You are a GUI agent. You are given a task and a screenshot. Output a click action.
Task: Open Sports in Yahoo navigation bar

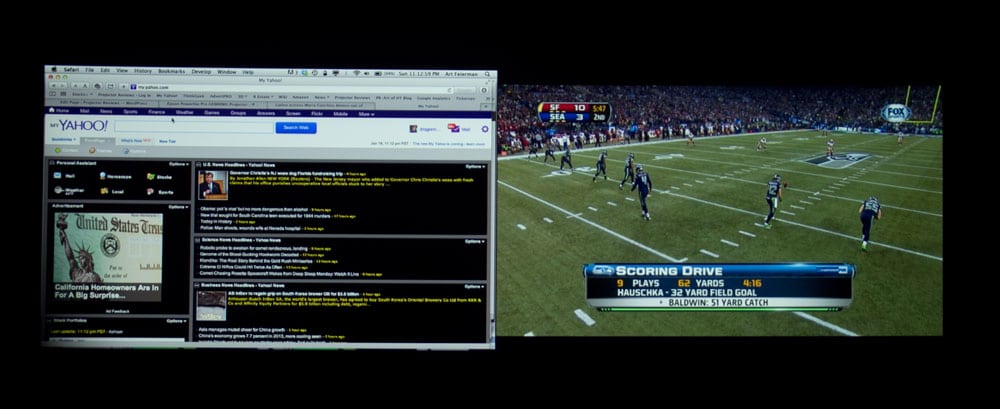[x=130, y=112]
